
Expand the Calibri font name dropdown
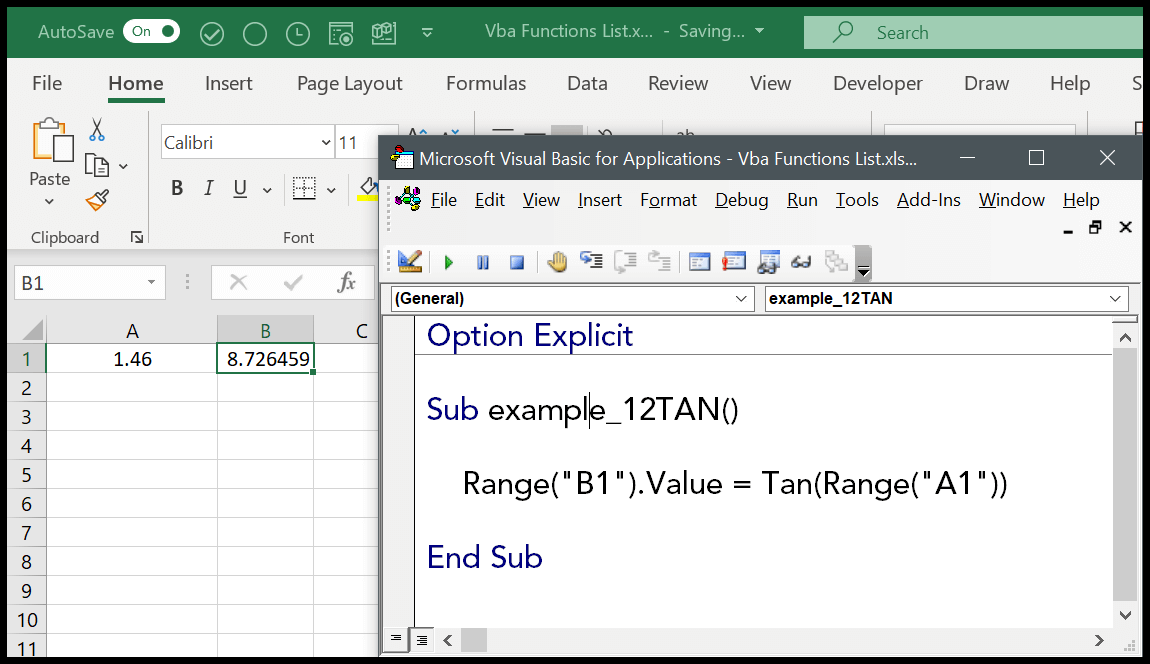(326, 143)
